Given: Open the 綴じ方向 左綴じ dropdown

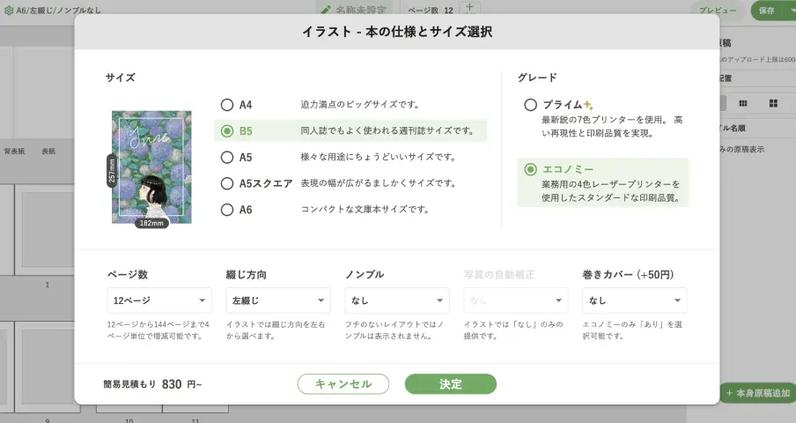Looking at the screenshot, I should tap(278, 300).
